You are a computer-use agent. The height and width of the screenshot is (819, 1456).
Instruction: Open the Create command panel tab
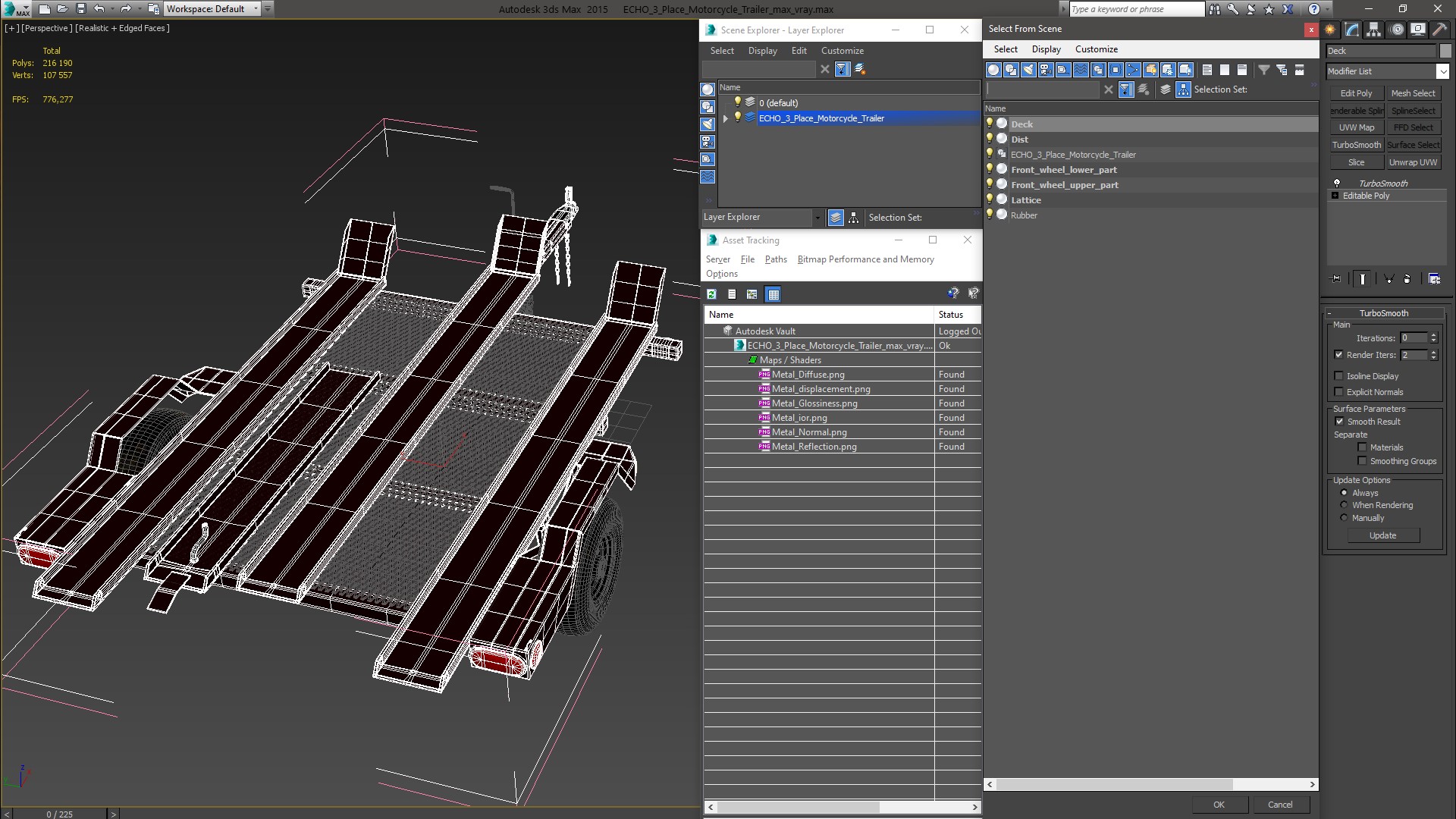point(1330,30)
